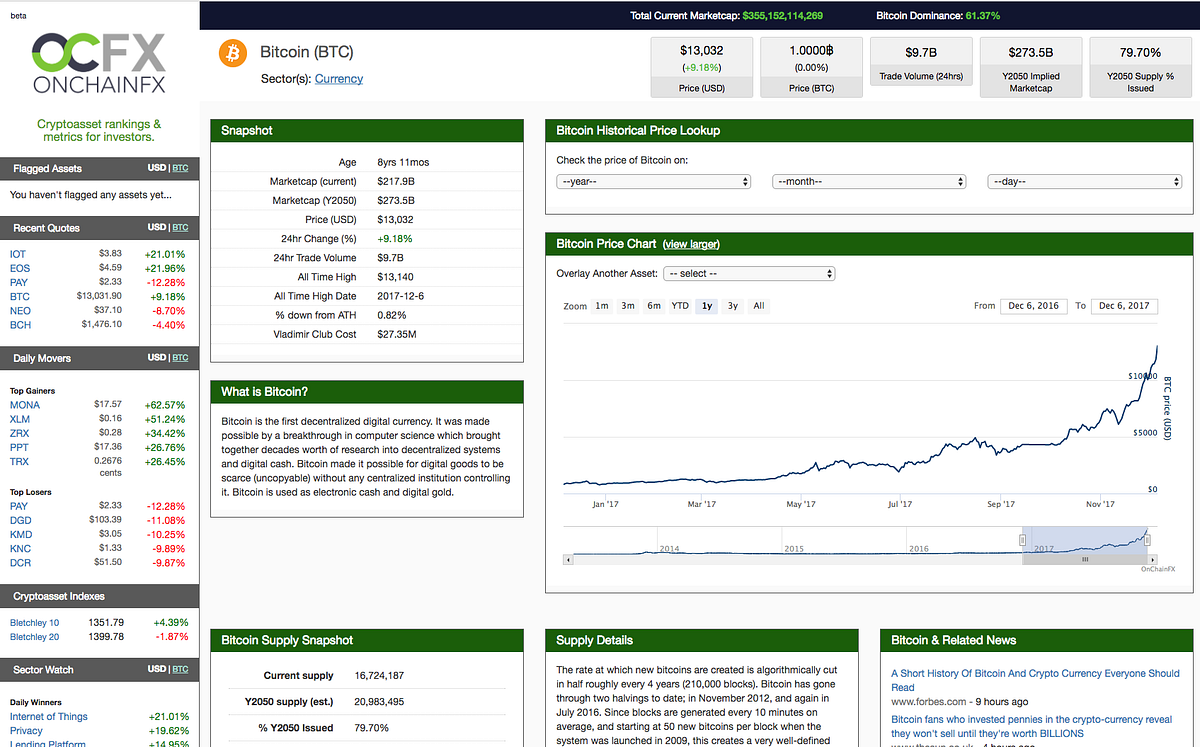The width and height of the screenshot is (1200, 747).
Task: Click the Price (USD) stat box
Action: coord(702,67)
